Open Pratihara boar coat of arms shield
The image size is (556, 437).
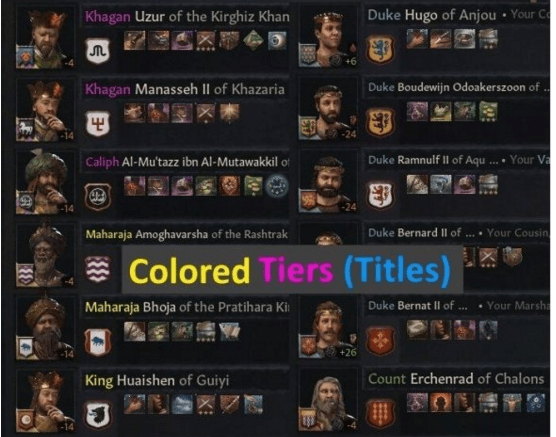tap(98, 342)
